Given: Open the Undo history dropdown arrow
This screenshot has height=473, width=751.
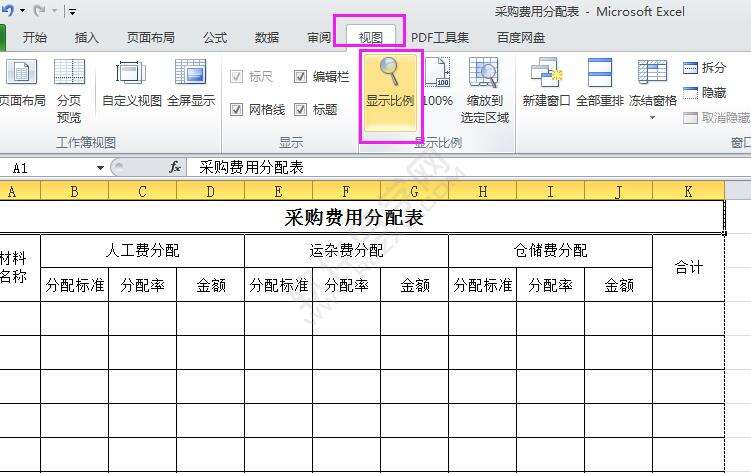Looking at the screenshot, I should pyautogui.click(x=23, y=11).
